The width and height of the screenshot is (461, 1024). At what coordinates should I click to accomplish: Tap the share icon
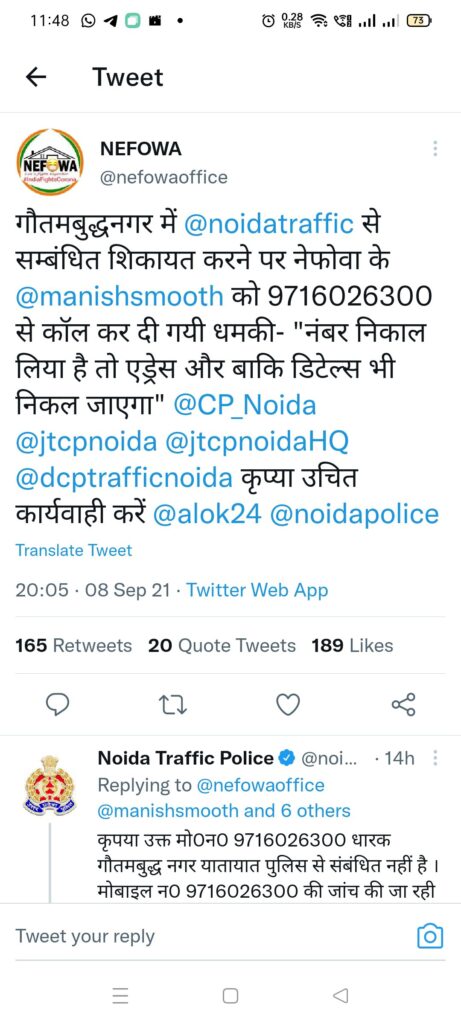coord(403,705)
